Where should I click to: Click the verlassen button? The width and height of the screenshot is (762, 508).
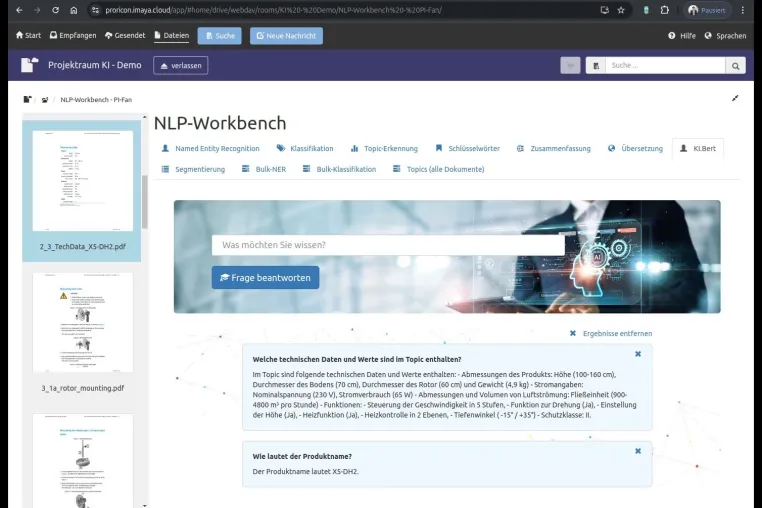pos(181,66)
